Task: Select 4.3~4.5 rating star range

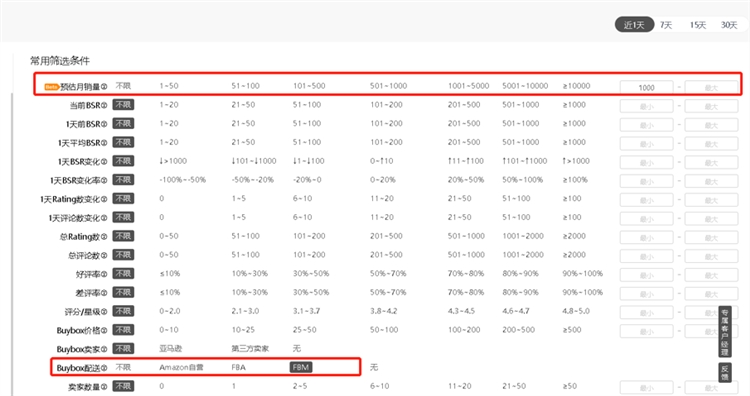Action: pos(461,311)
